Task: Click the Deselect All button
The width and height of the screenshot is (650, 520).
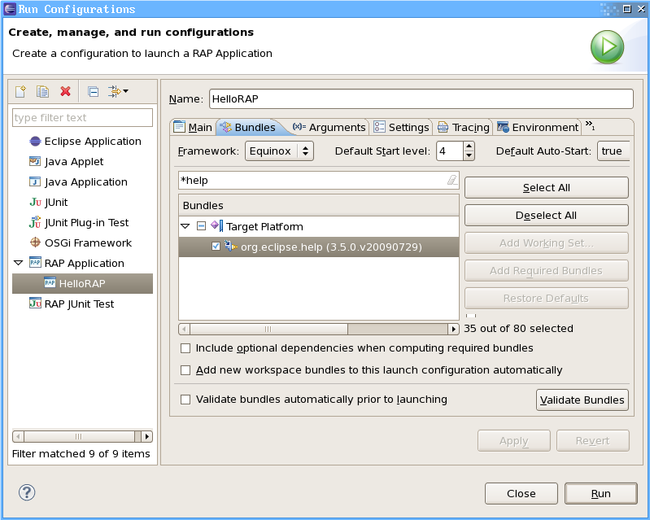Action: 546,215
